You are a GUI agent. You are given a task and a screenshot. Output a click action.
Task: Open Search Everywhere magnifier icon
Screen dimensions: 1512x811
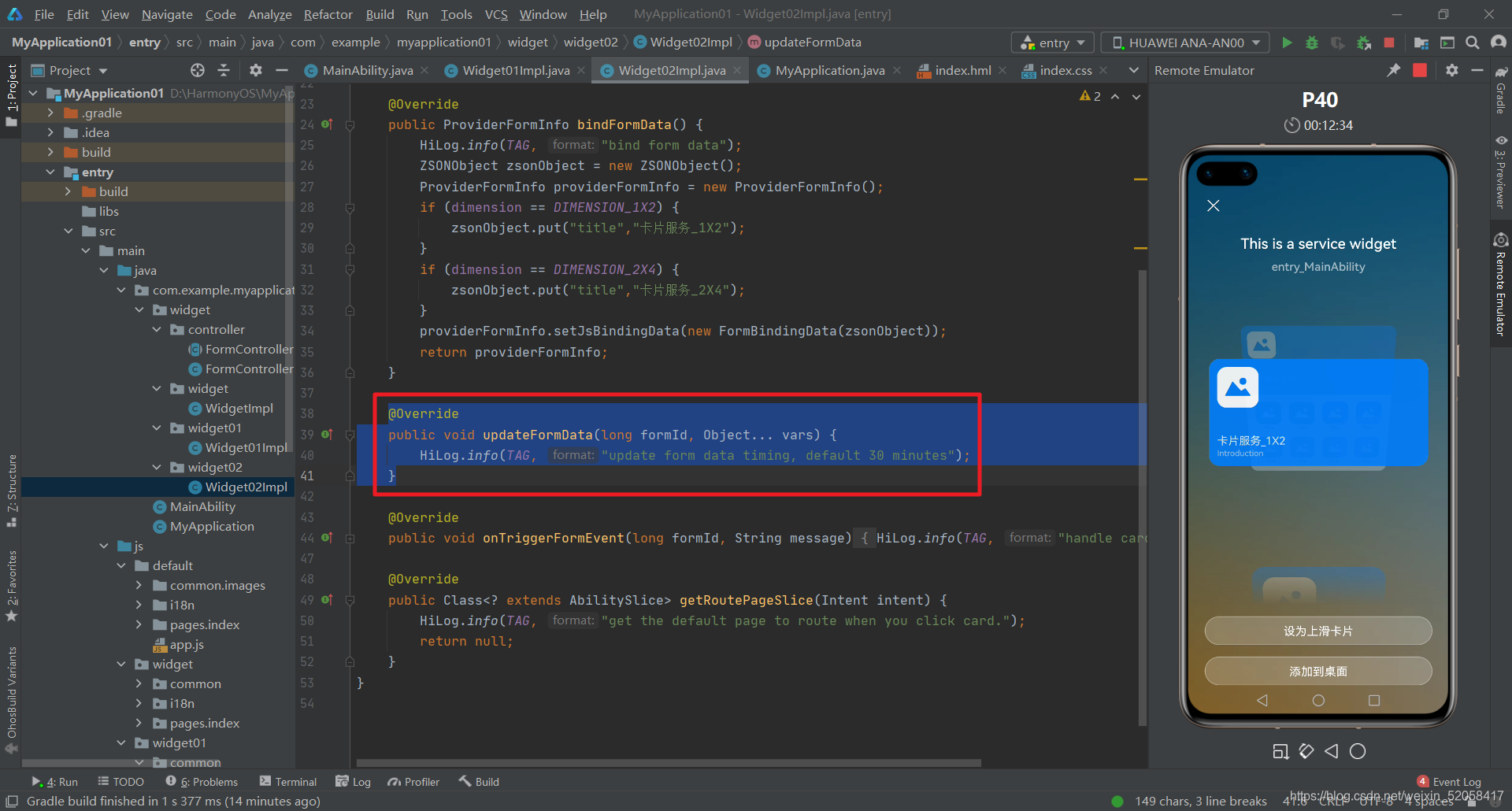click(1472, 43)
